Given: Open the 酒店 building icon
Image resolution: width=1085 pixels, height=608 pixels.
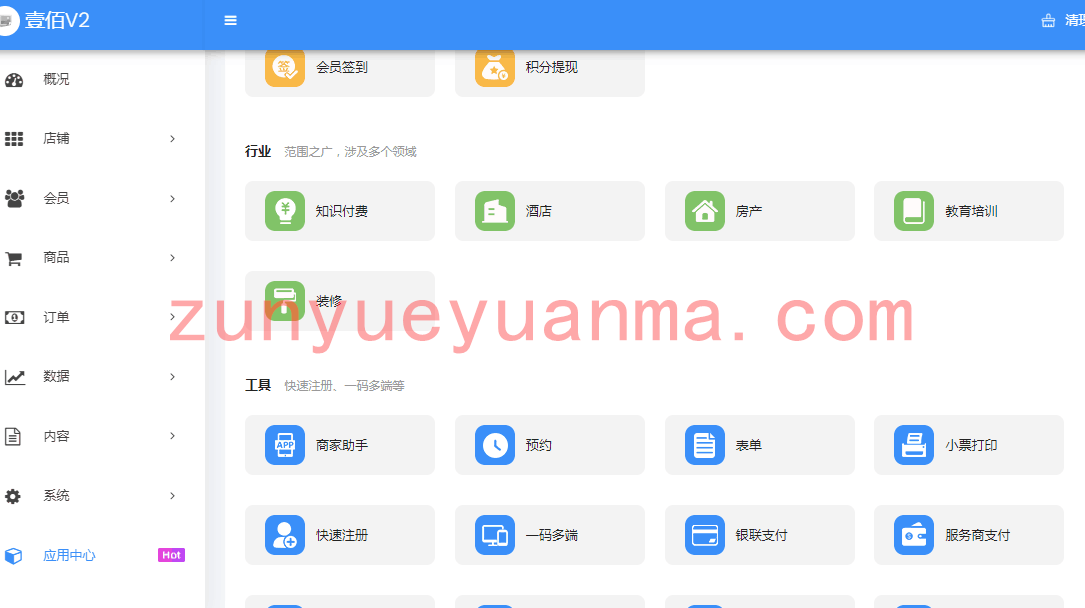Looking at the screenshot, I should click(495, 211).
